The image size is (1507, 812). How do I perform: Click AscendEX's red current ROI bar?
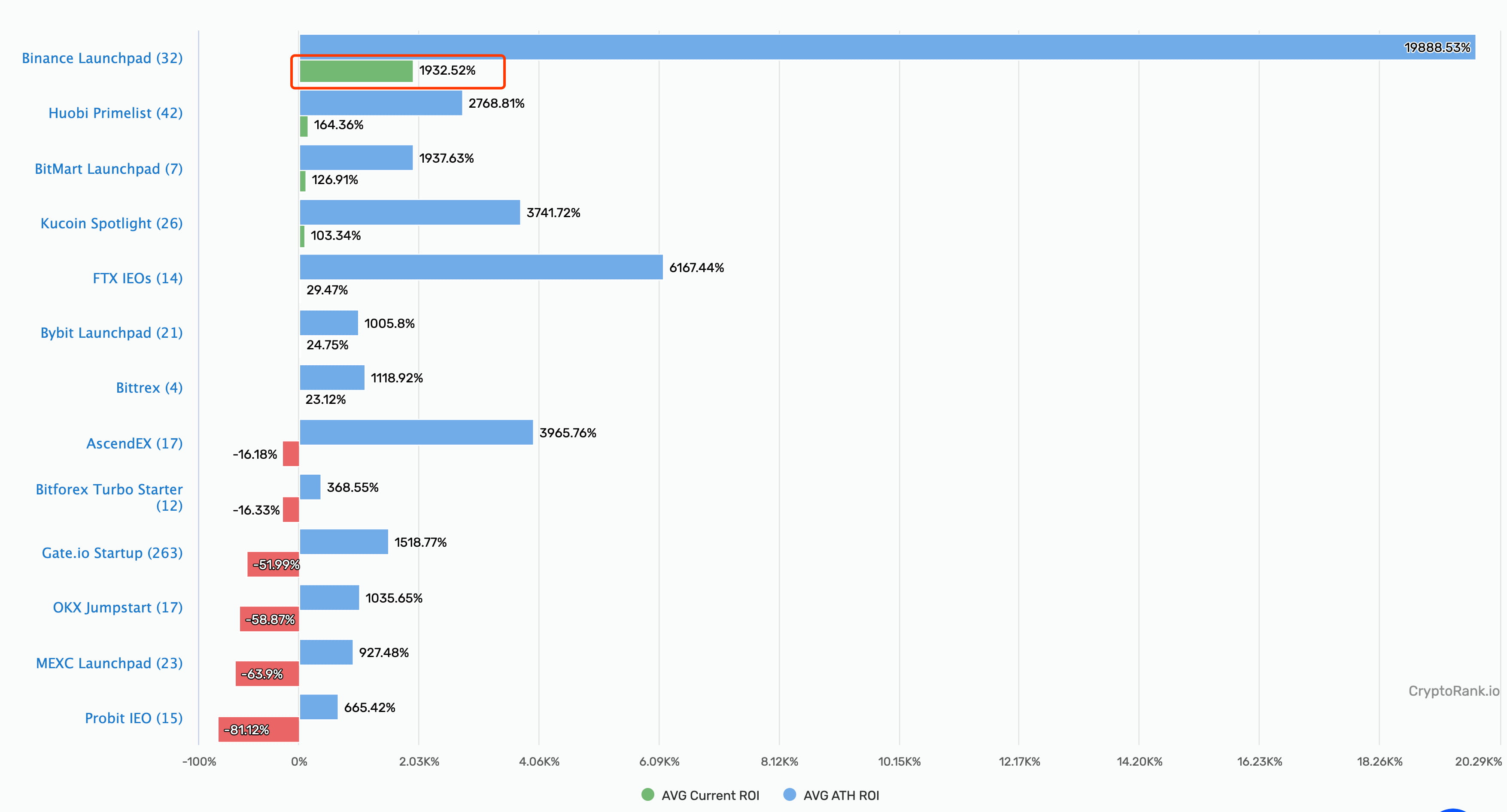[291, 454]
